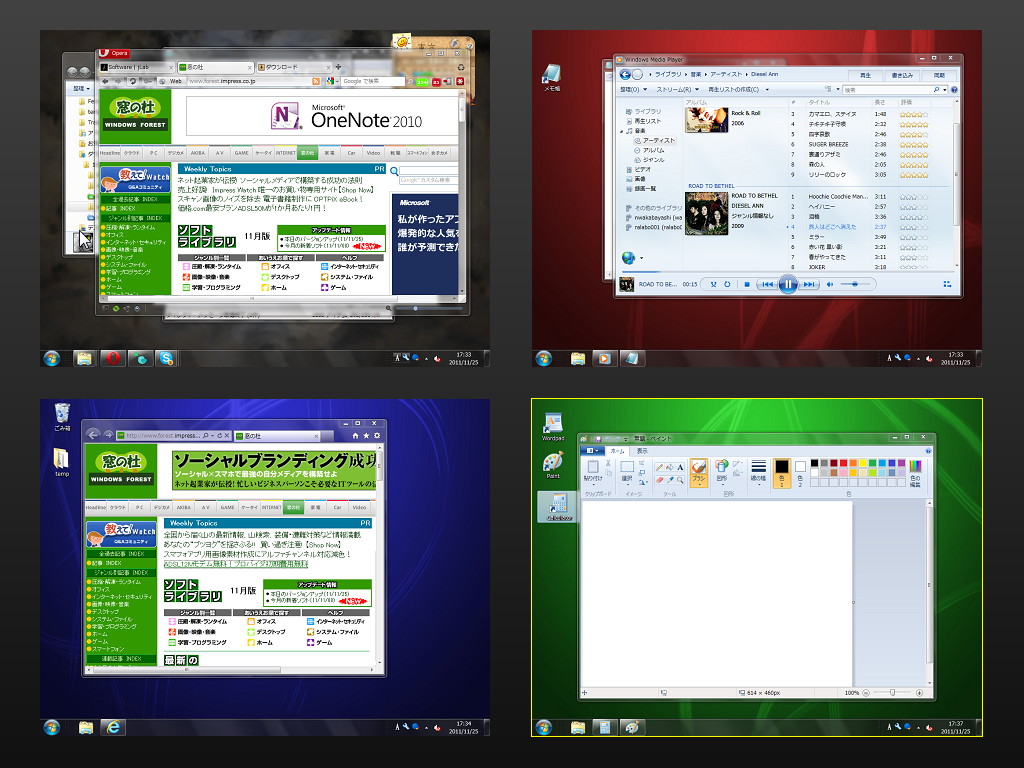Select Color 2 white swatch in Paint
Viewport: 1024px width, 768px height.
[x=800, y=473]
